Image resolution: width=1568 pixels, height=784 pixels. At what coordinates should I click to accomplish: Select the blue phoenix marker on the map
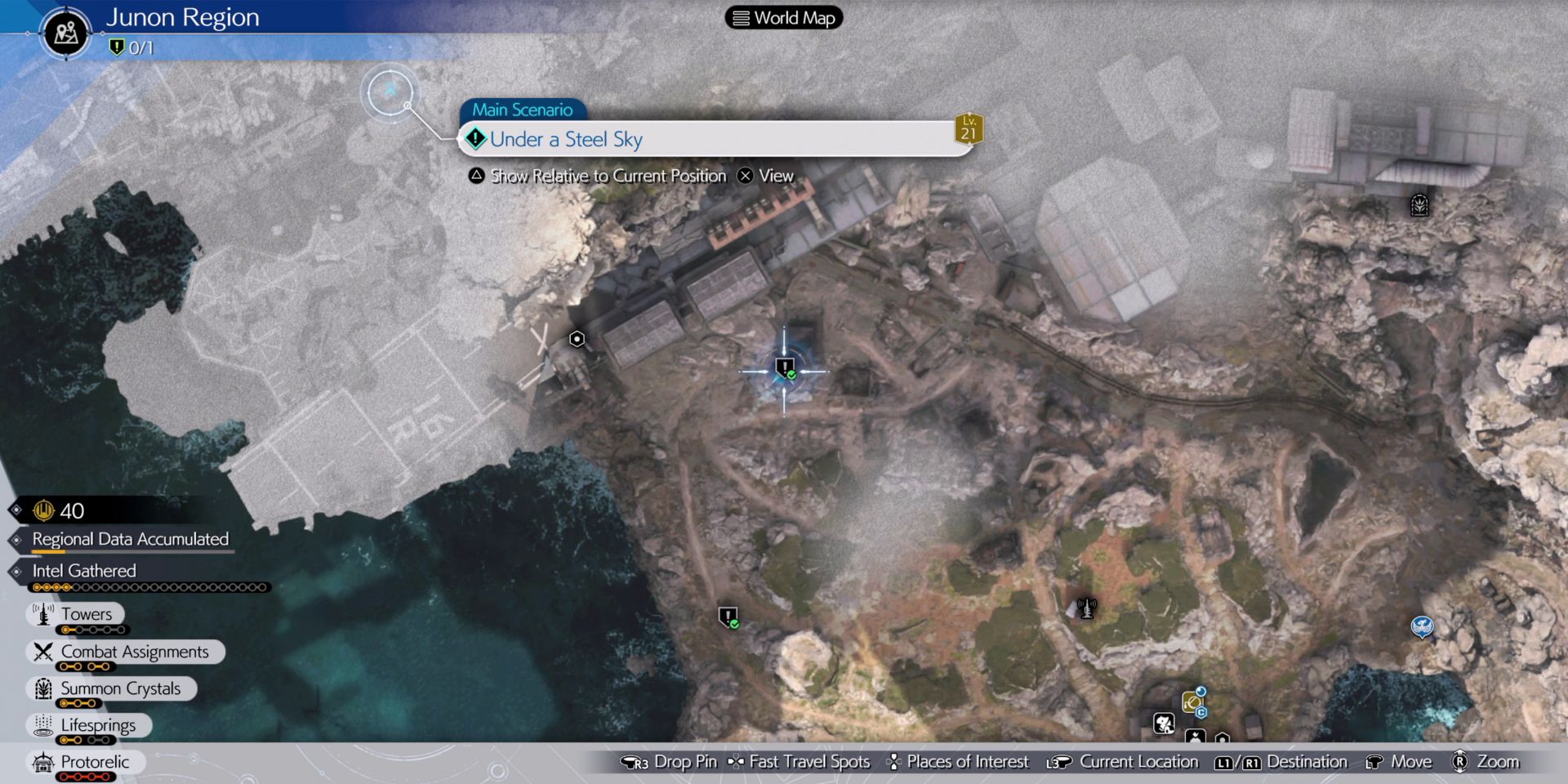[1422, 626]
